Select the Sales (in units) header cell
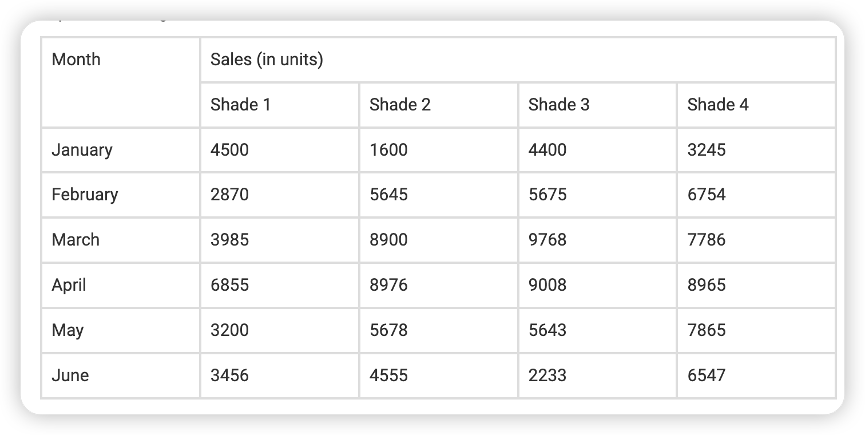Viewport: 866px width, 435px height. coord(518,60)
